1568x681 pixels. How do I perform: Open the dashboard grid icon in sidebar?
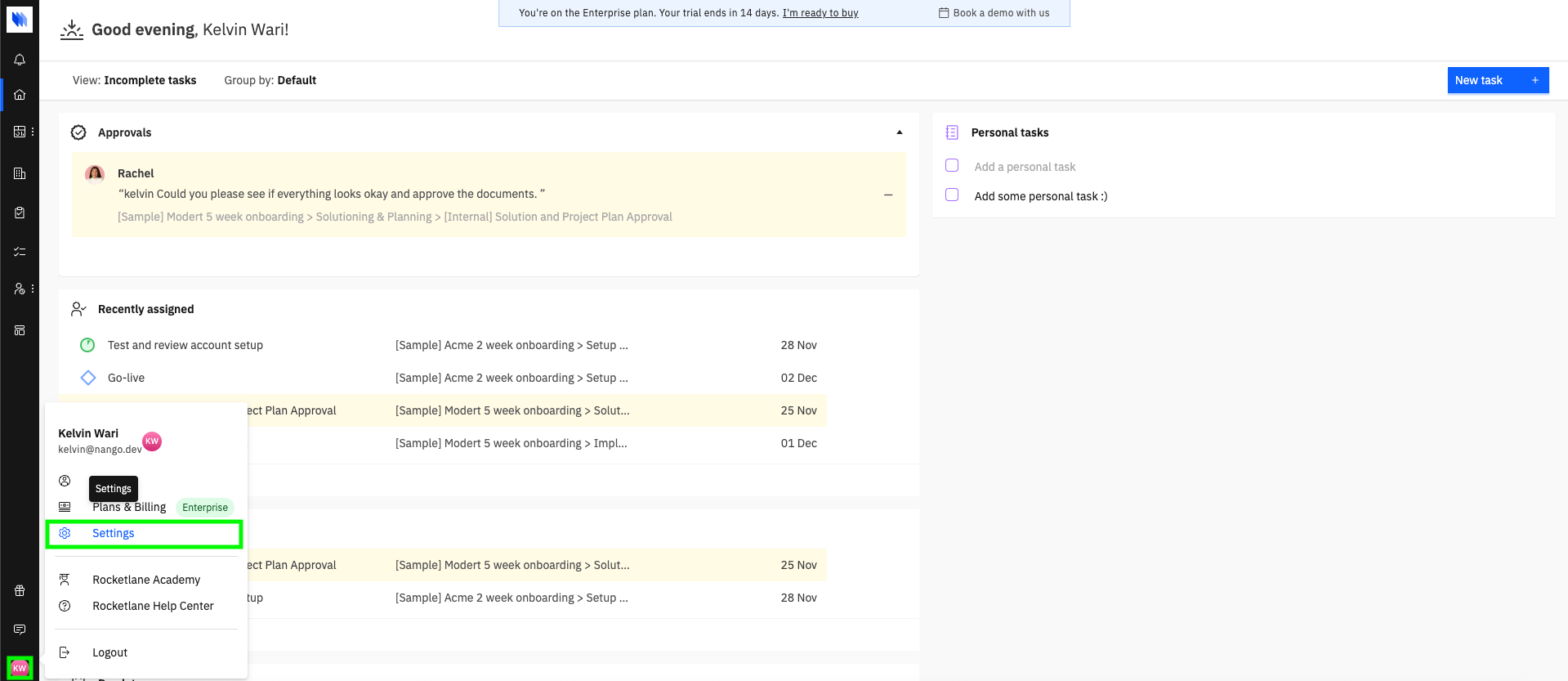pyautogui.click(x=20, y=132)
